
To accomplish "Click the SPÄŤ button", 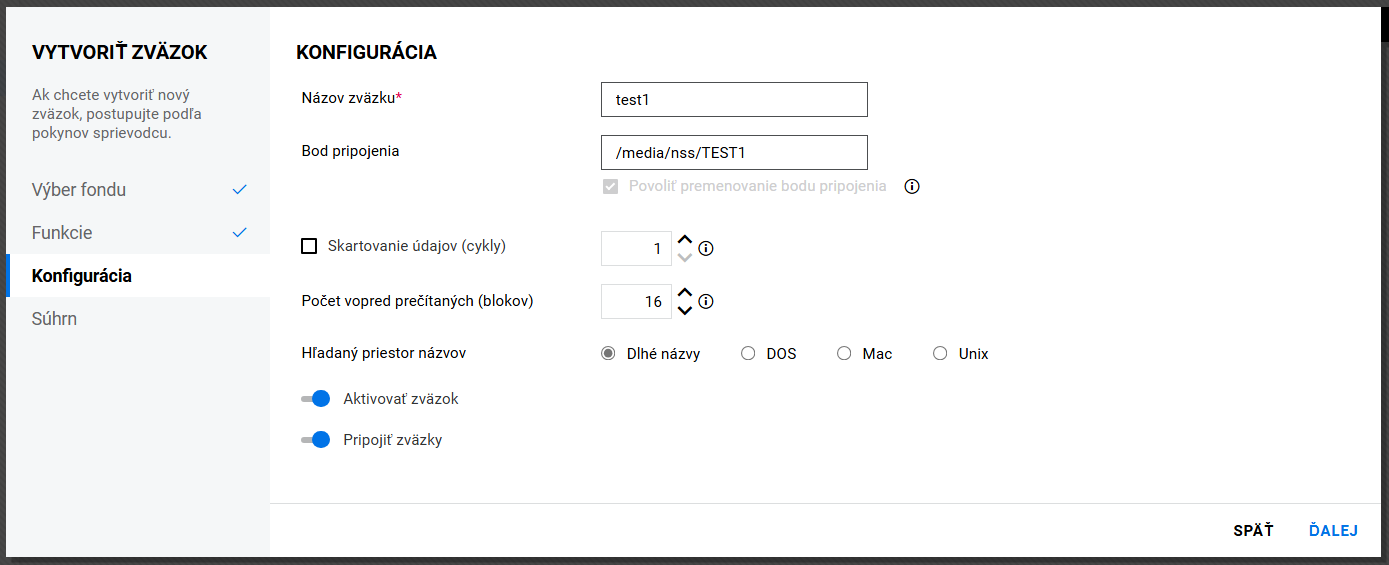I will tap(1253, 531).
